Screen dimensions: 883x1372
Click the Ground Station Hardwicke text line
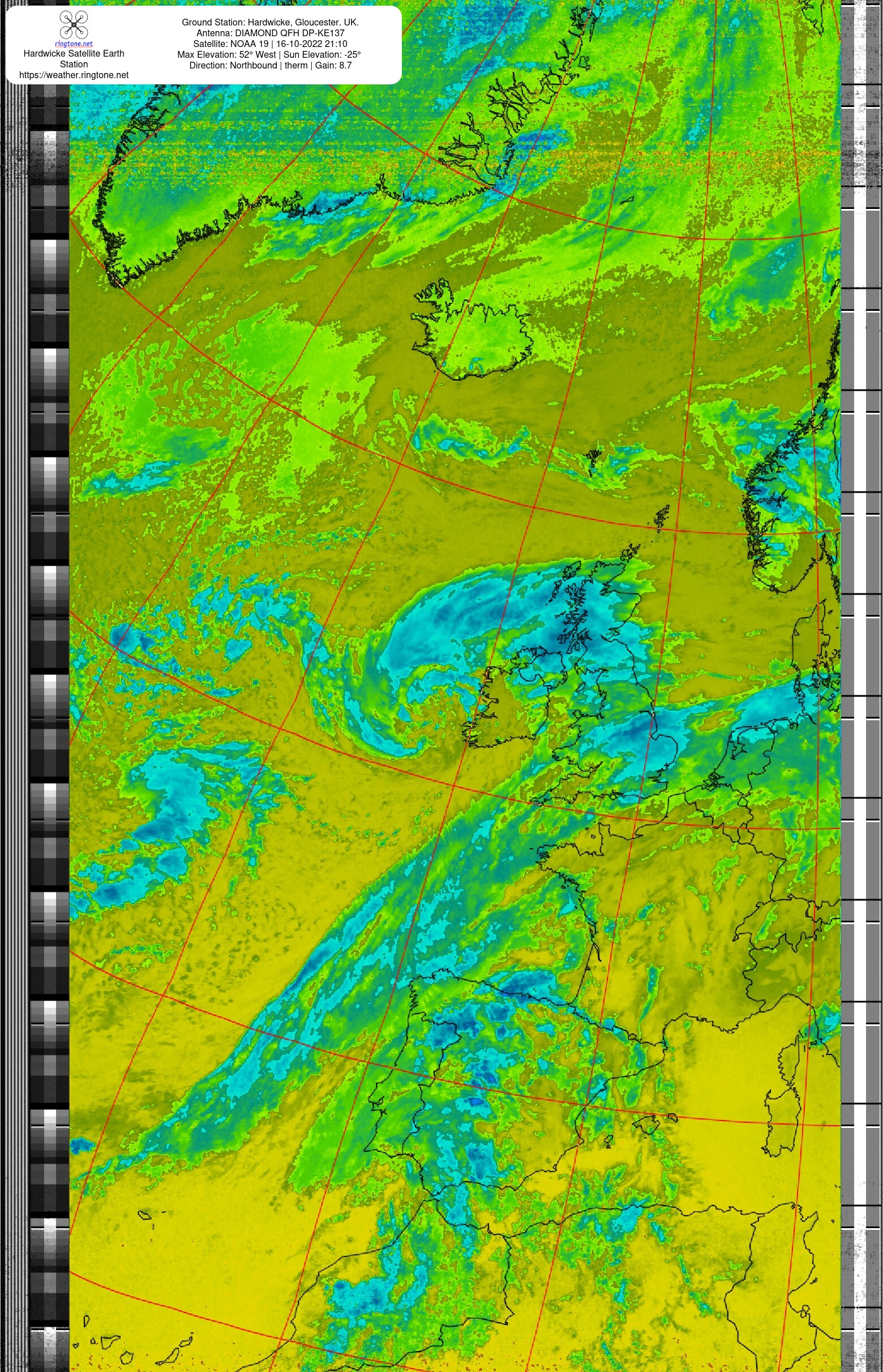[270, 23]
